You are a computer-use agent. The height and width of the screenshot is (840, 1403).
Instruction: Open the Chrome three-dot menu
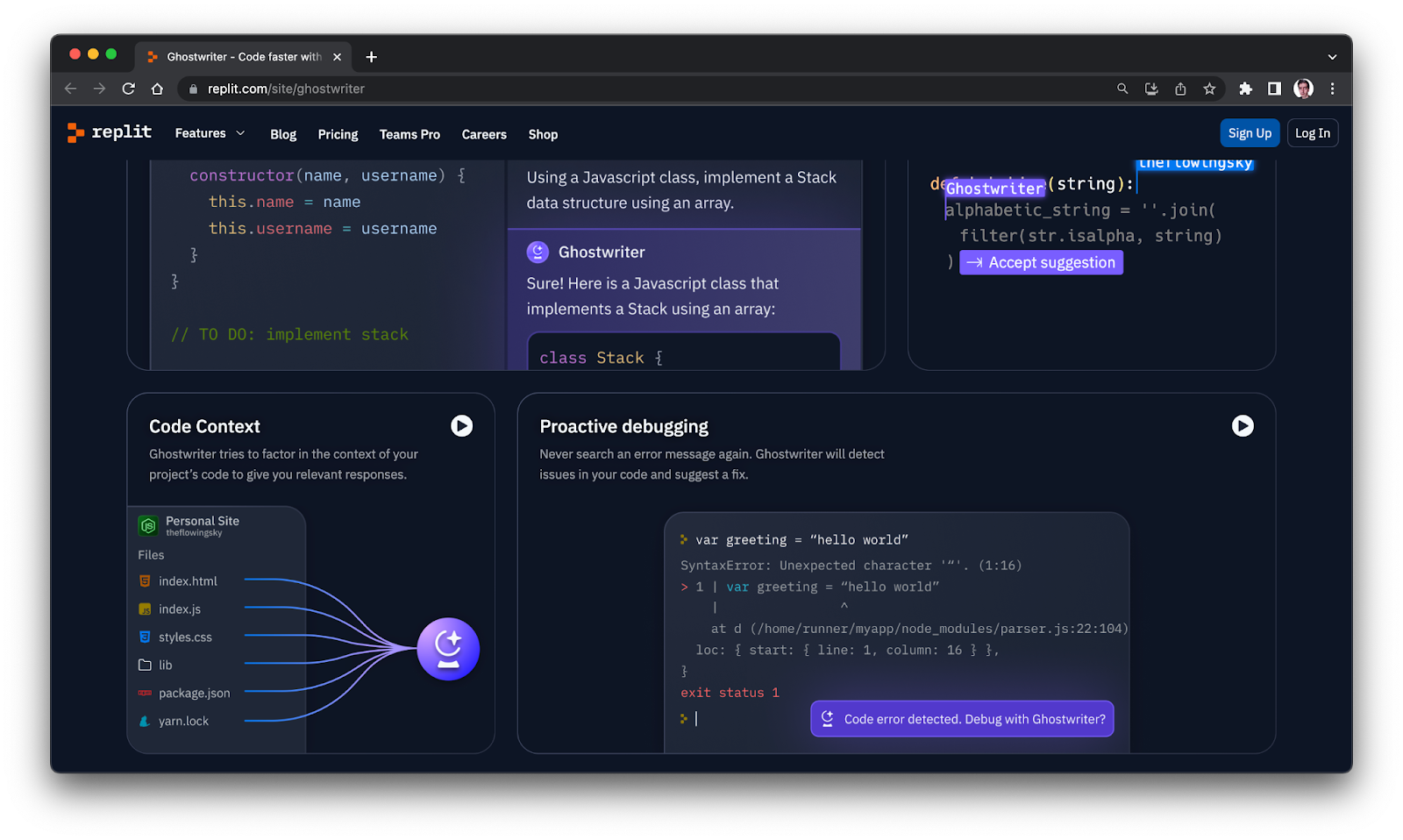[1332, 89]
